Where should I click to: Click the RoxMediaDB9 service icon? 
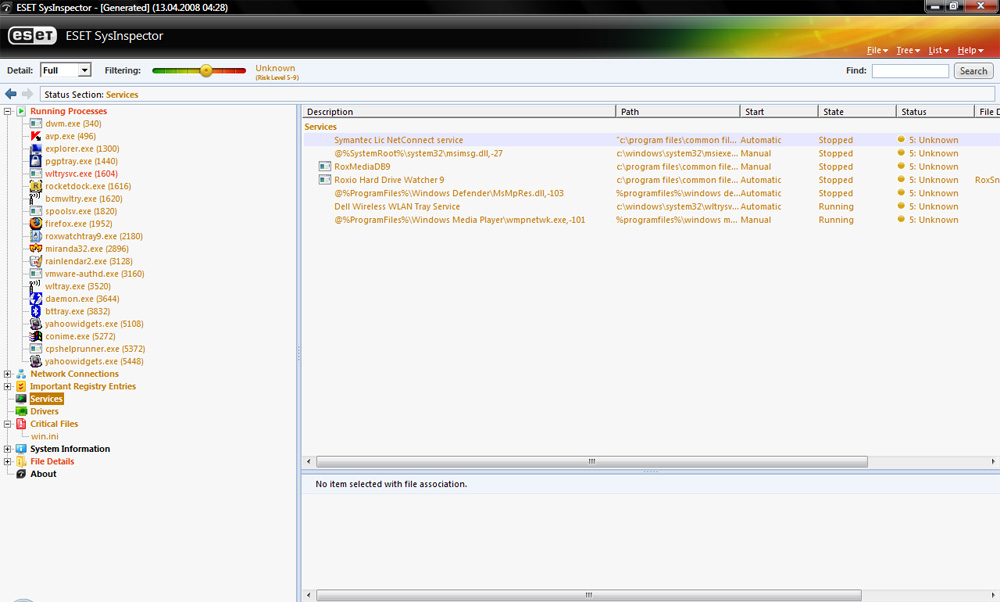point(325,166)
